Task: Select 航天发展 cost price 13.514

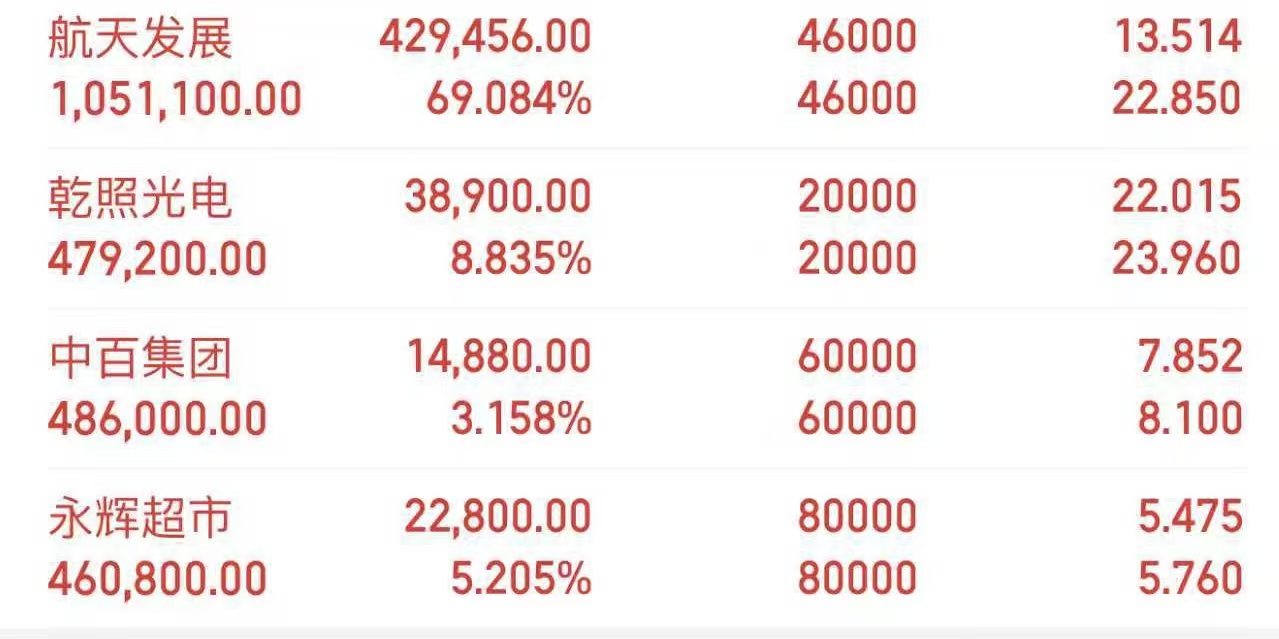Action: [x=1176, y=38]
